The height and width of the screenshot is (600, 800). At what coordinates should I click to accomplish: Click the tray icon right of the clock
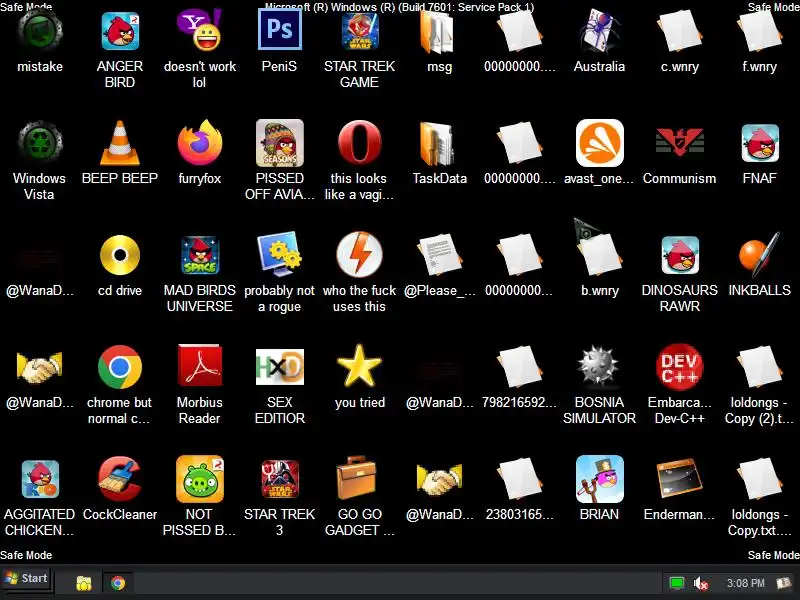(783, 583)
